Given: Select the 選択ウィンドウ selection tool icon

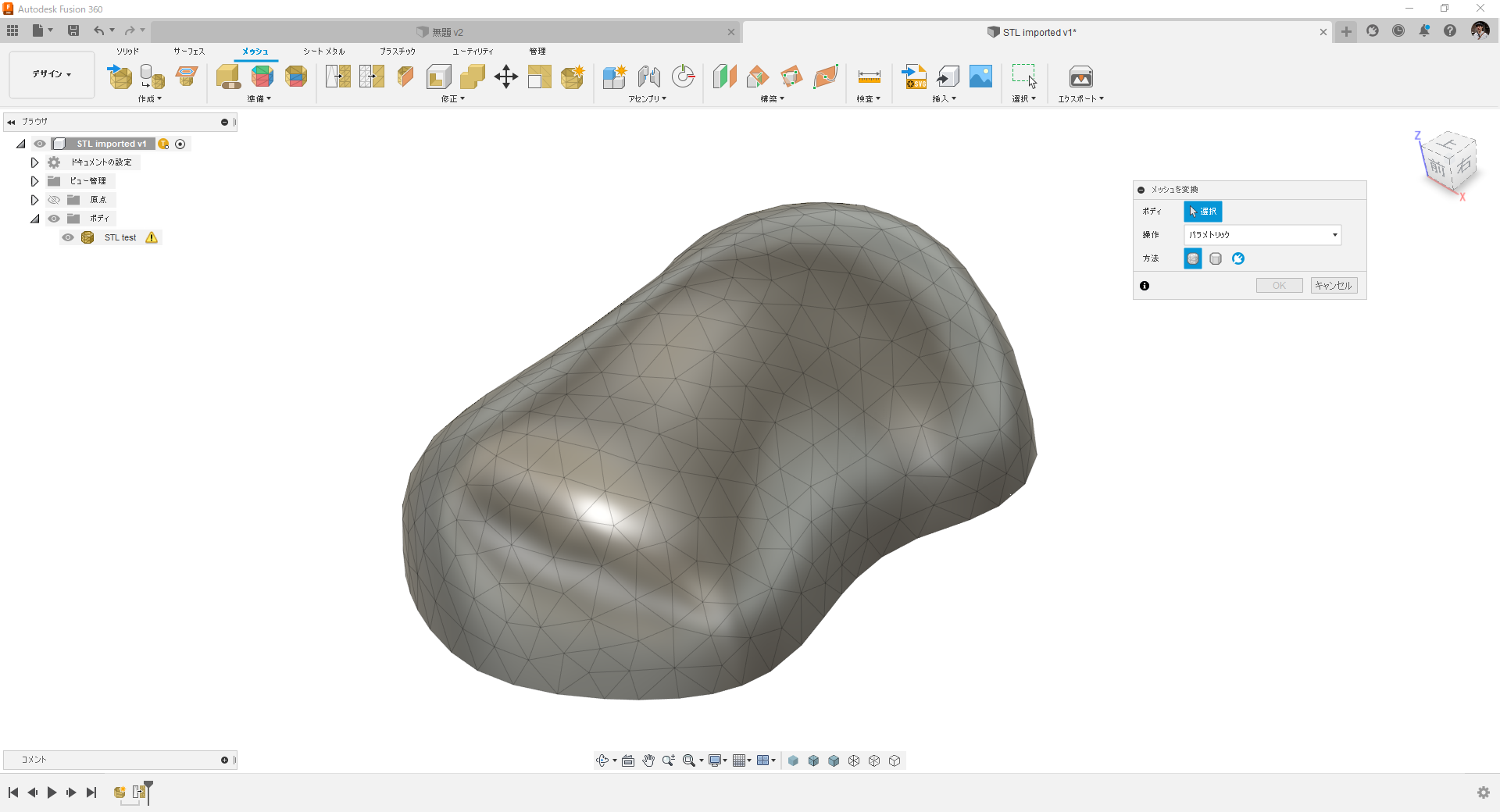Looking at the screenshot, I should 1023,74.
